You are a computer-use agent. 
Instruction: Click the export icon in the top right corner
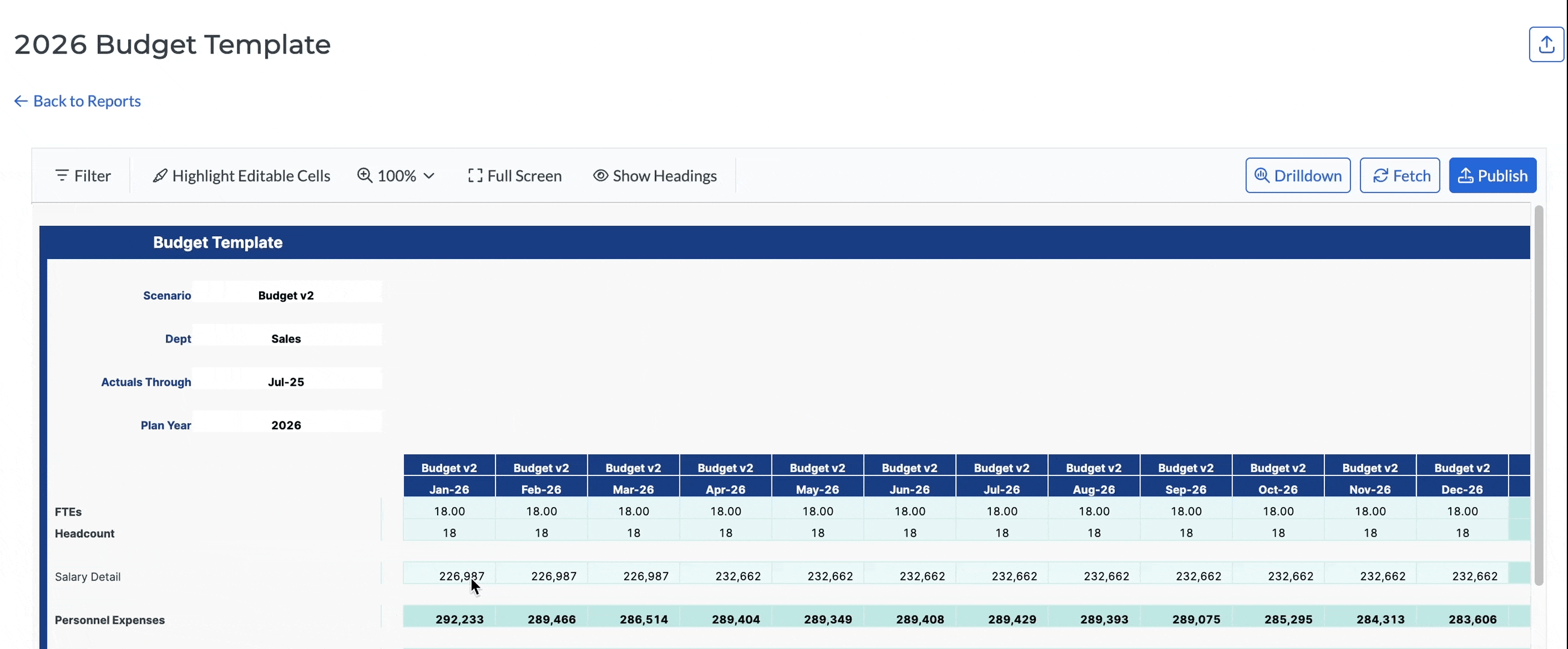[1546, 43]
